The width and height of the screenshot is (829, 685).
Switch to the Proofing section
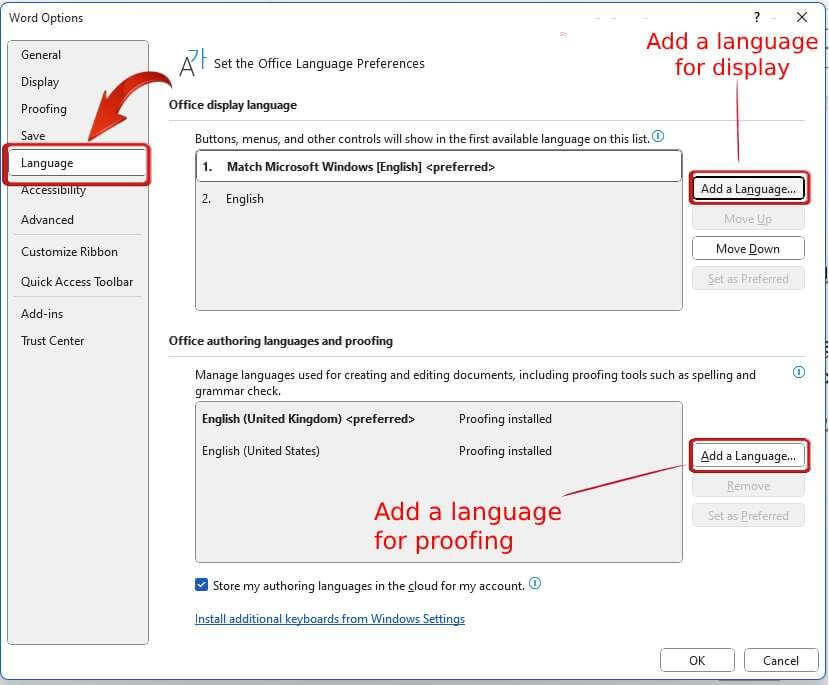point(43,108)
